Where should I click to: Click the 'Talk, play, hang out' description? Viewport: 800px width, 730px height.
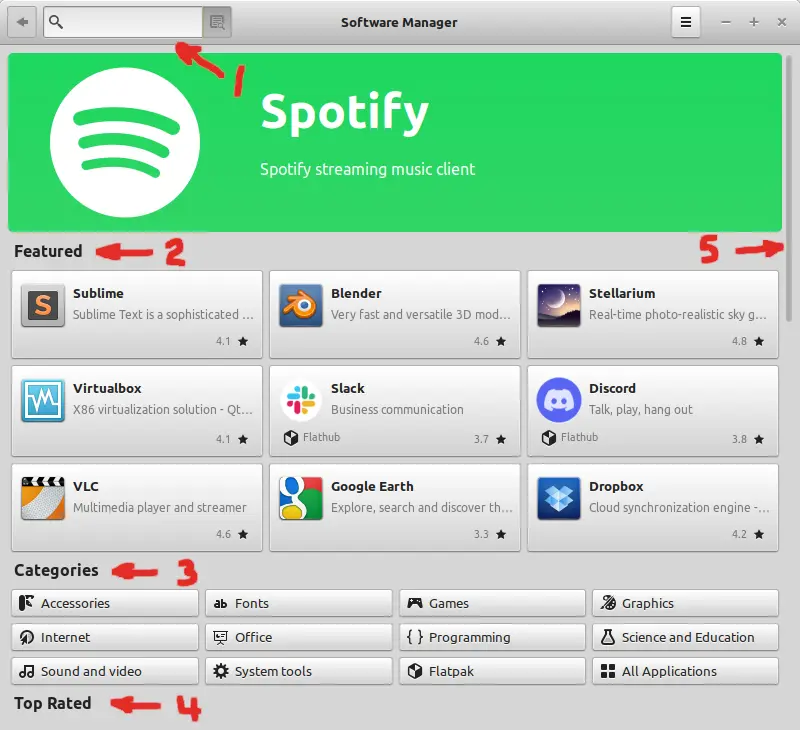pos(641,410)
